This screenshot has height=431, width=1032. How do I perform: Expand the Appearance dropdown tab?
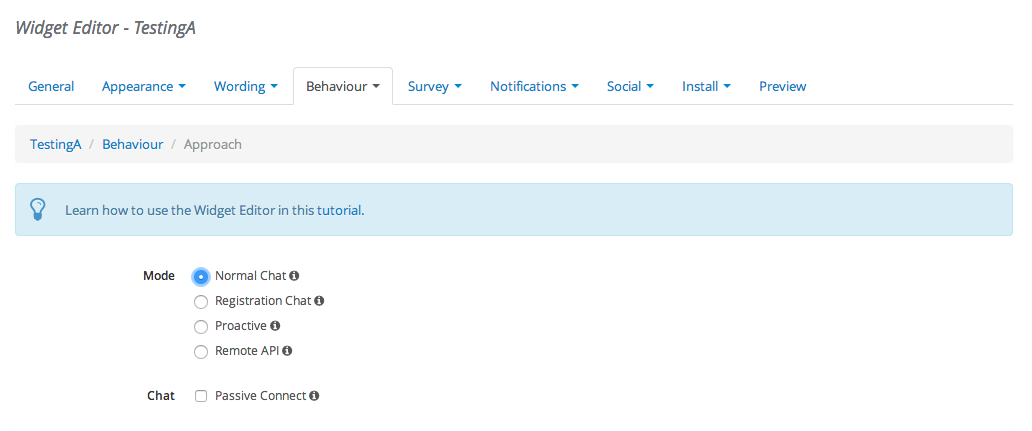click(x=144, y=86)
